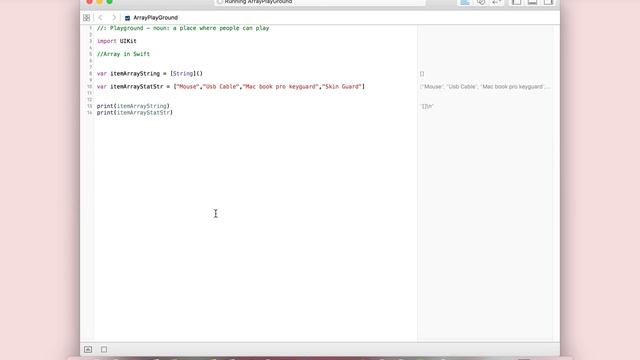
Task: Open the version editor view
Action: pyautogui.click(x=497, y=2)
